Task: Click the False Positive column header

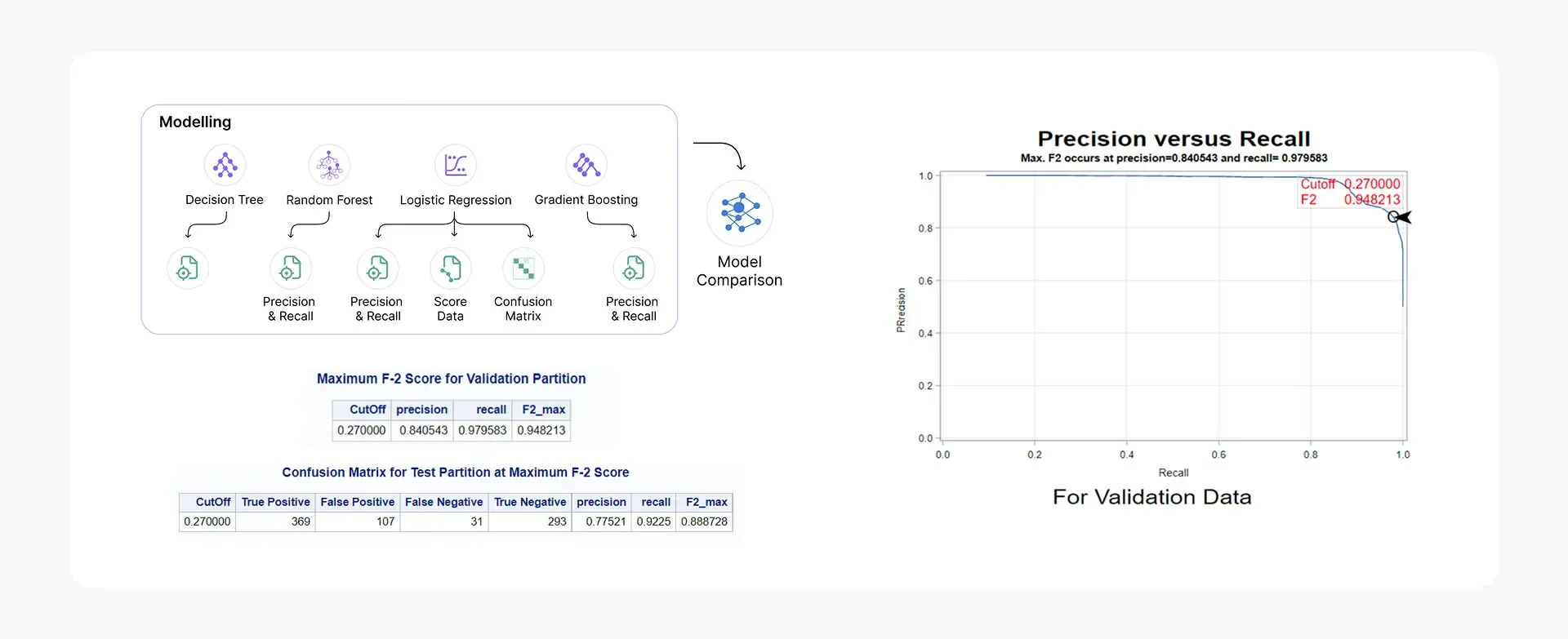Action: 358,502
